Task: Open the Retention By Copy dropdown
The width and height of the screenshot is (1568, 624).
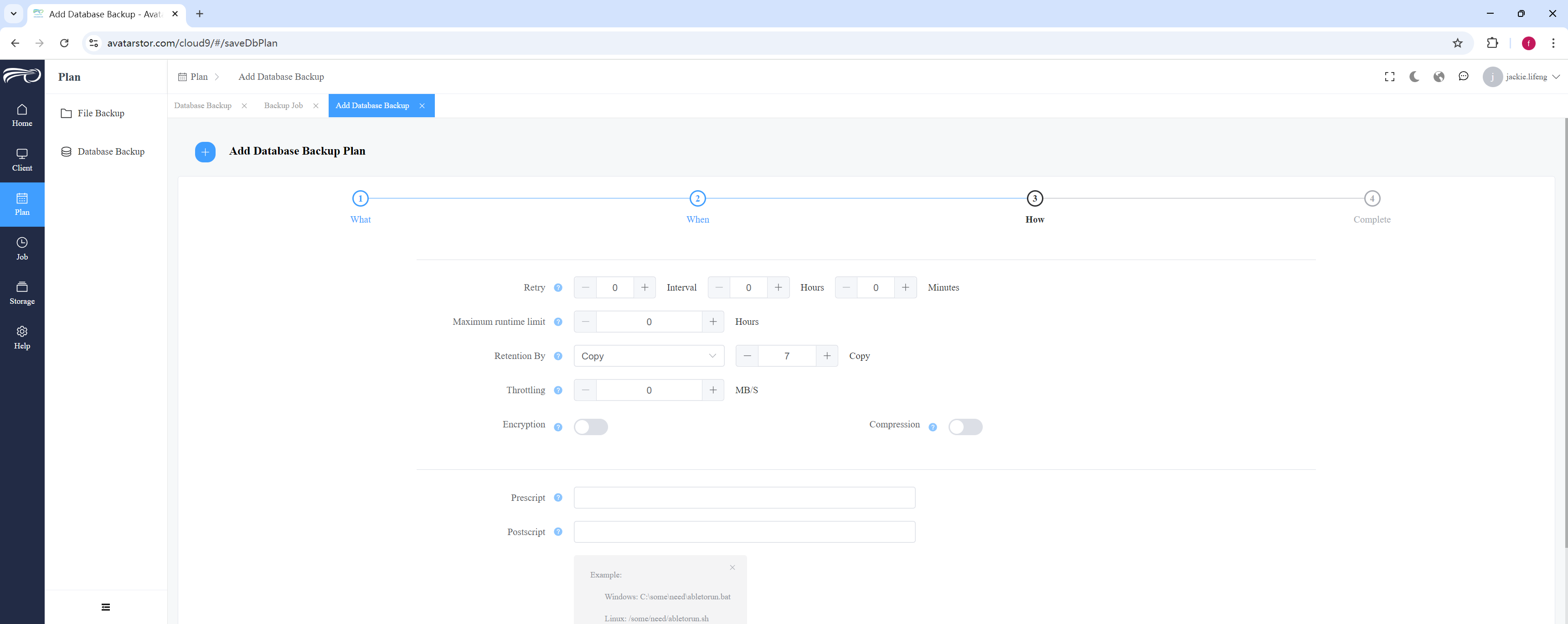Action: pyautogui.click(x=649, y=356)
